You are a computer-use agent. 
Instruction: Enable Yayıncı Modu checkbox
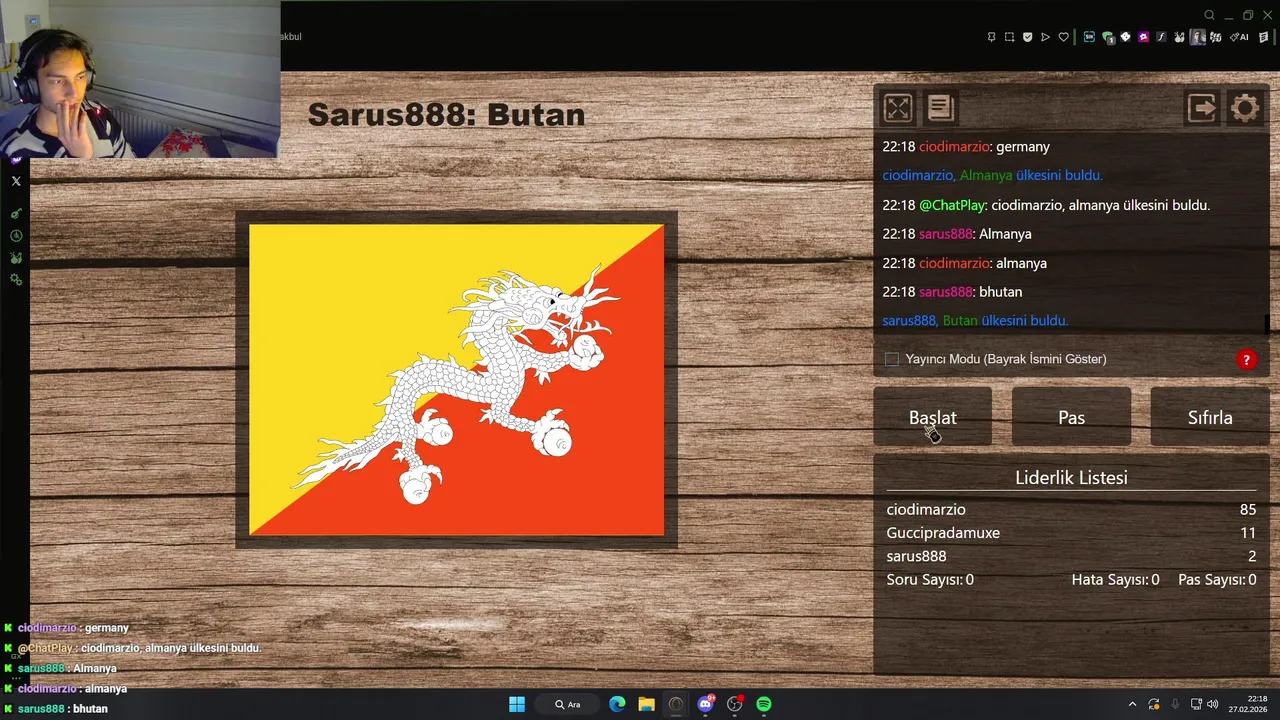[x=892, y=359]
